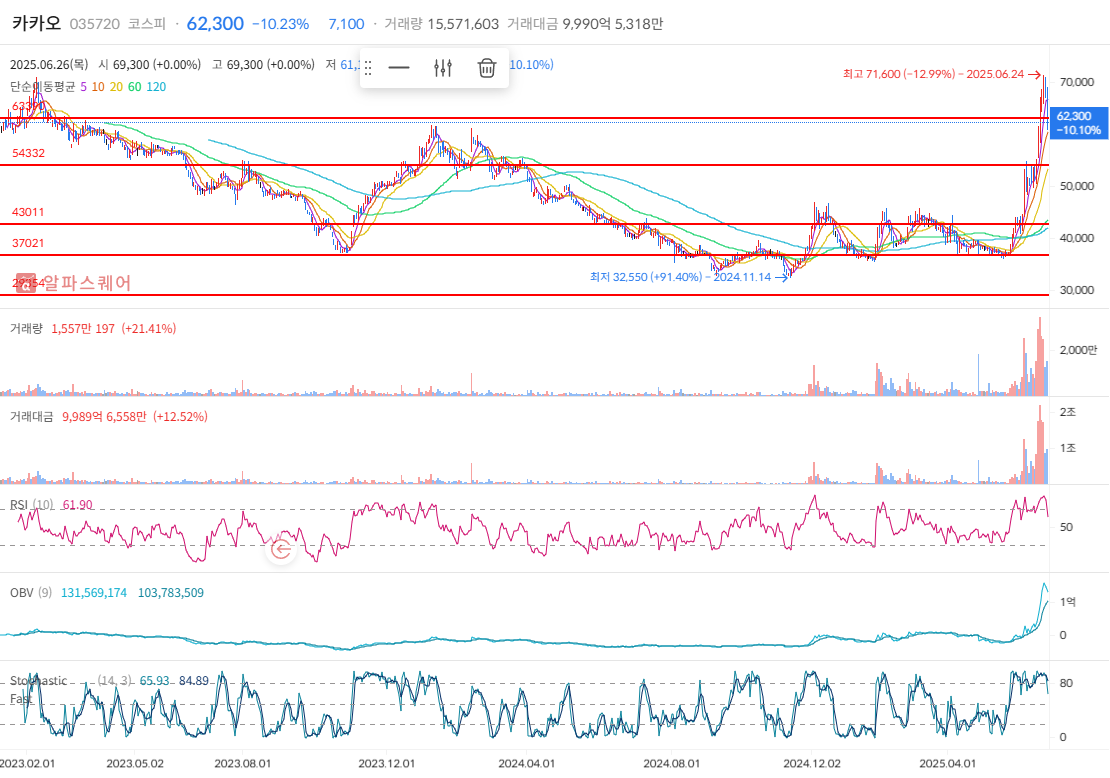Open drawing settings sliders icon
Image resolution: width=1110 pixels, height=778 pixels.
tap(443, 68)
